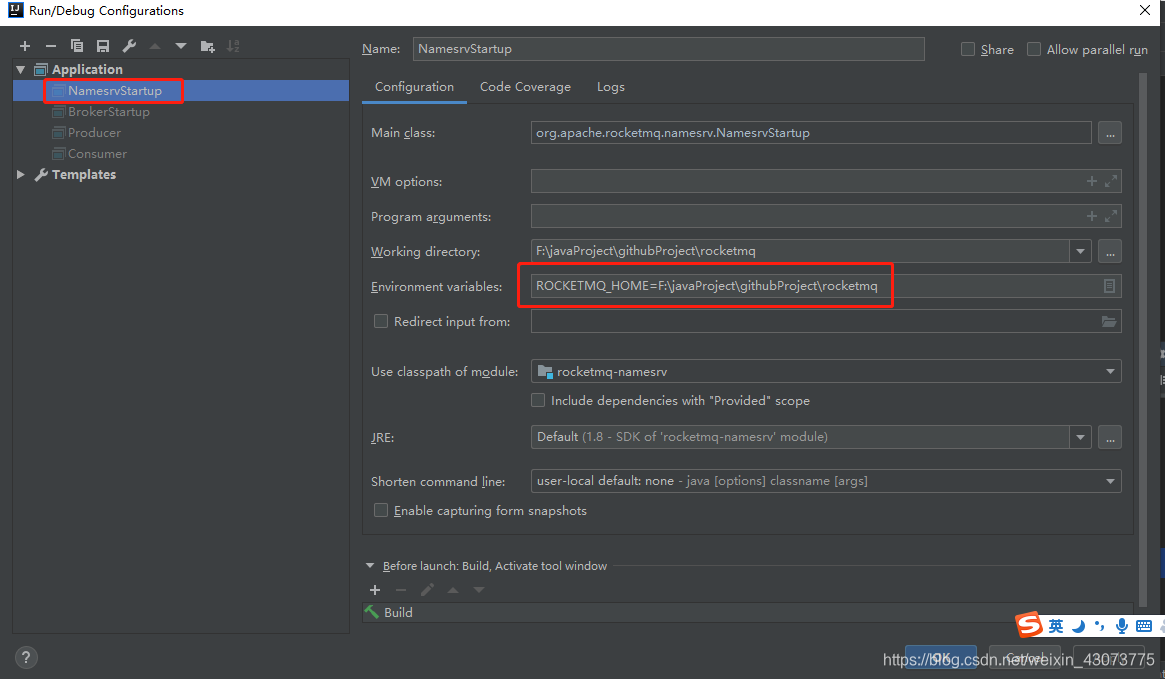Open environment variables editor icon

pyautogui.click(x=1109, y=286)
